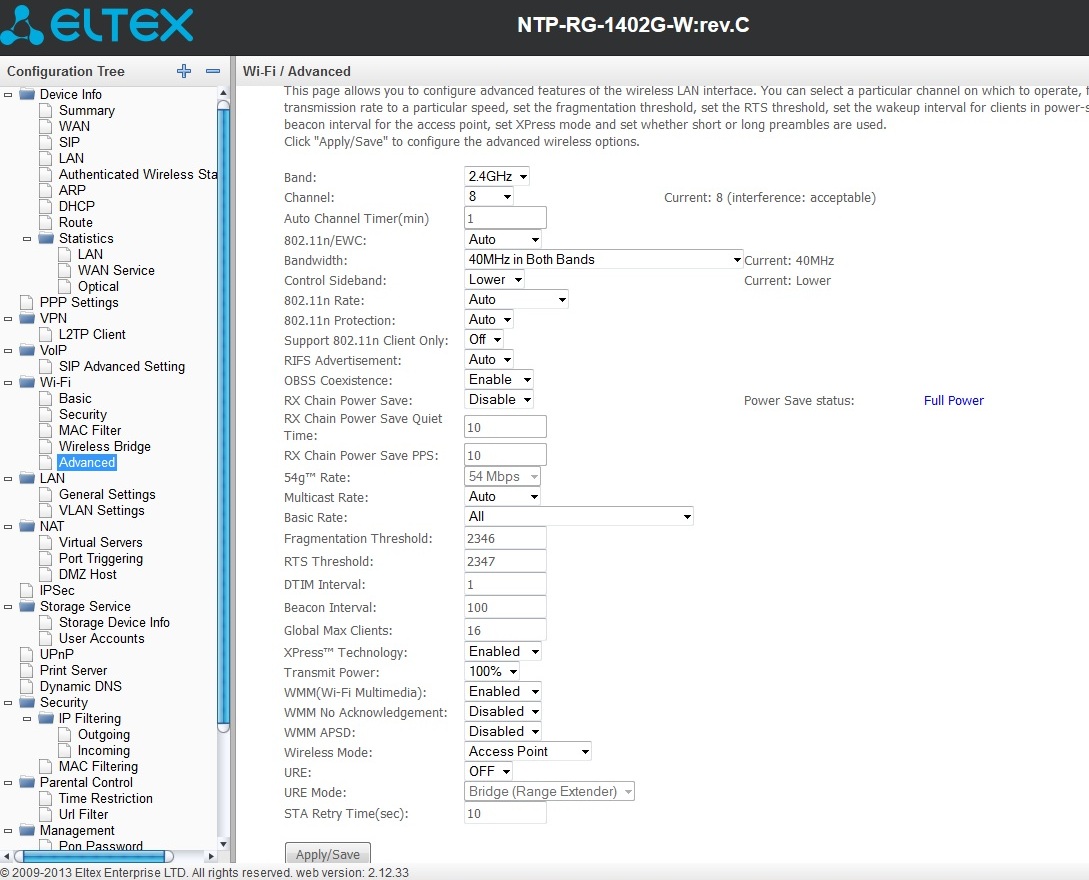Open Transmit Power dropdown
The image size is (1089, 880).
(x=492, y=672)
